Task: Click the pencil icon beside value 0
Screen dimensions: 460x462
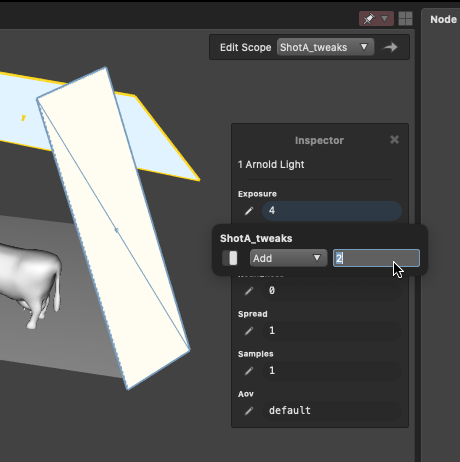Action: pos(249,291)
